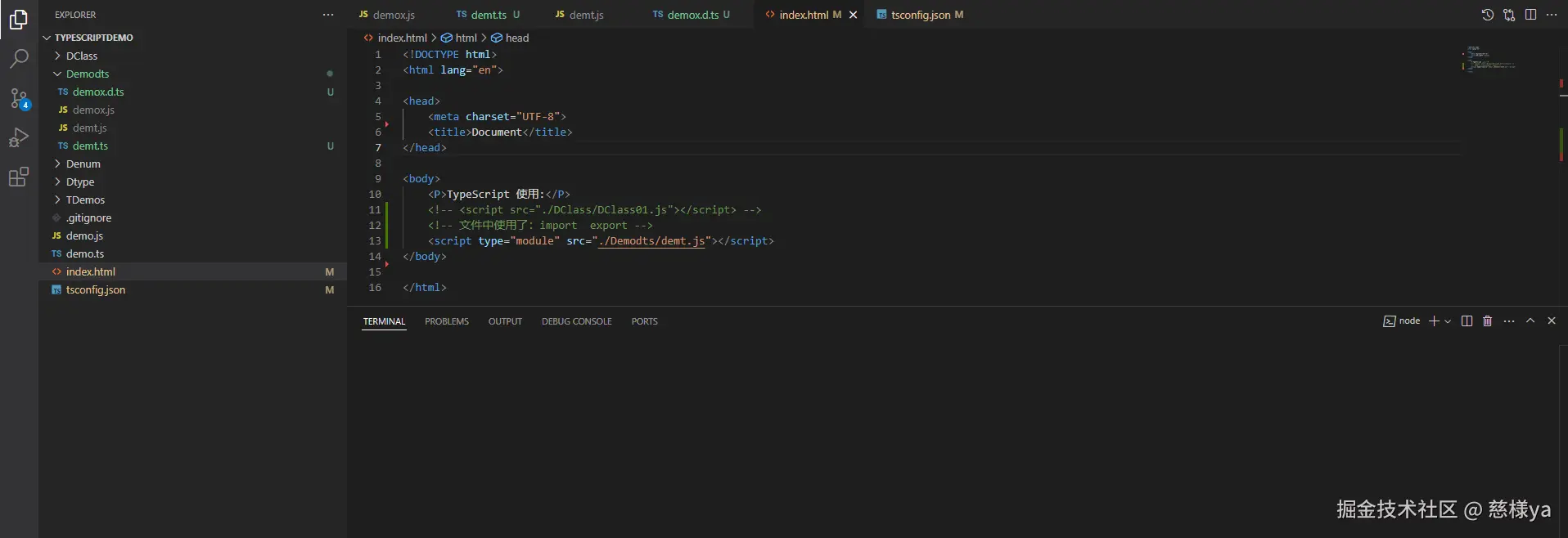
Task: Select the OUTPUT panel tab
Action: click(x=505, y=321)
